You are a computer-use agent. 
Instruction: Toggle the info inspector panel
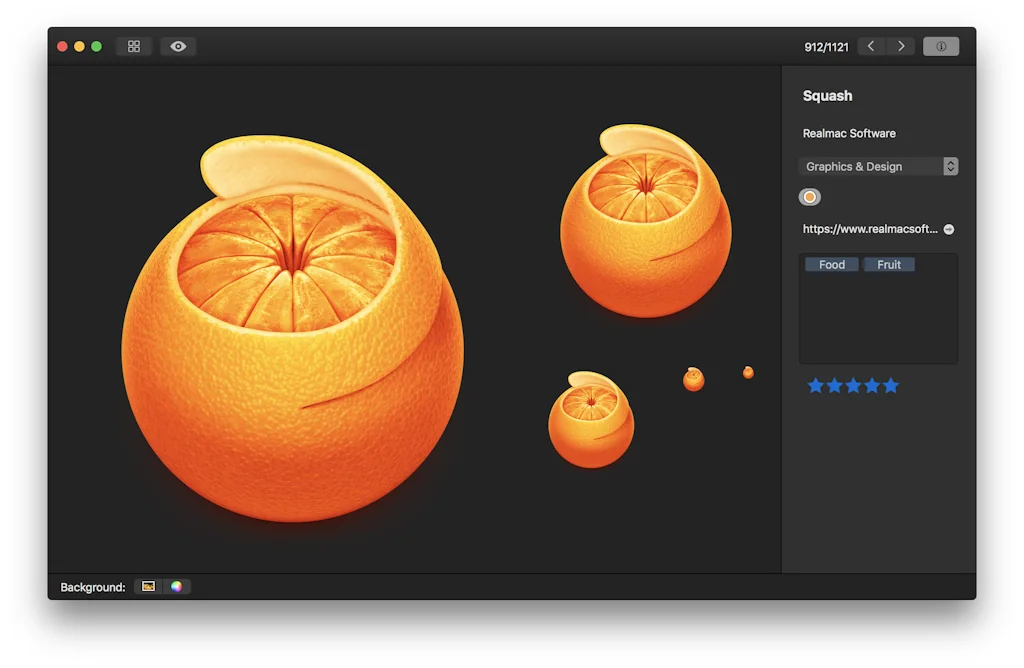tap(941, 46)
